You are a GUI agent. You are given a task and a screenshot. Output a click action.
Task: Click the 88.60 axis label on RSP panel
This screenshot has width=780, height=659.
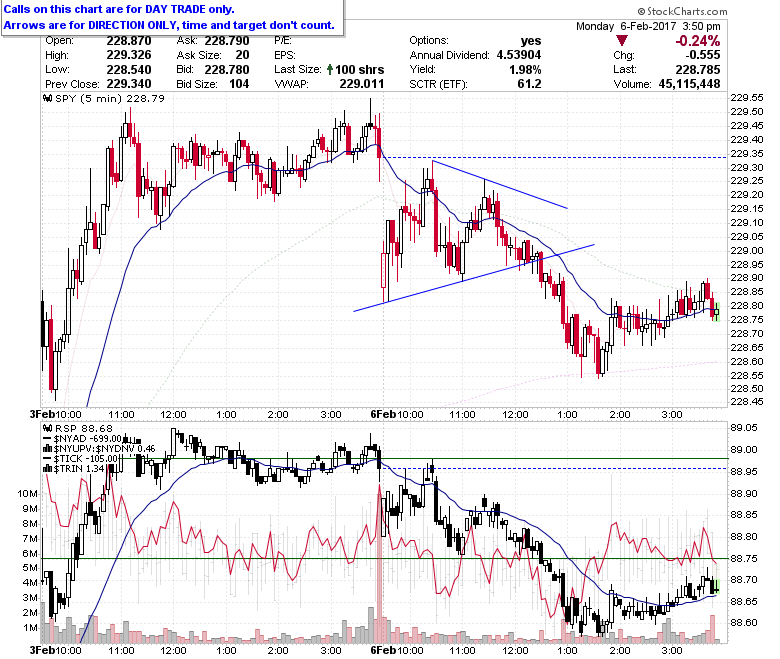(x=744, y=622)
